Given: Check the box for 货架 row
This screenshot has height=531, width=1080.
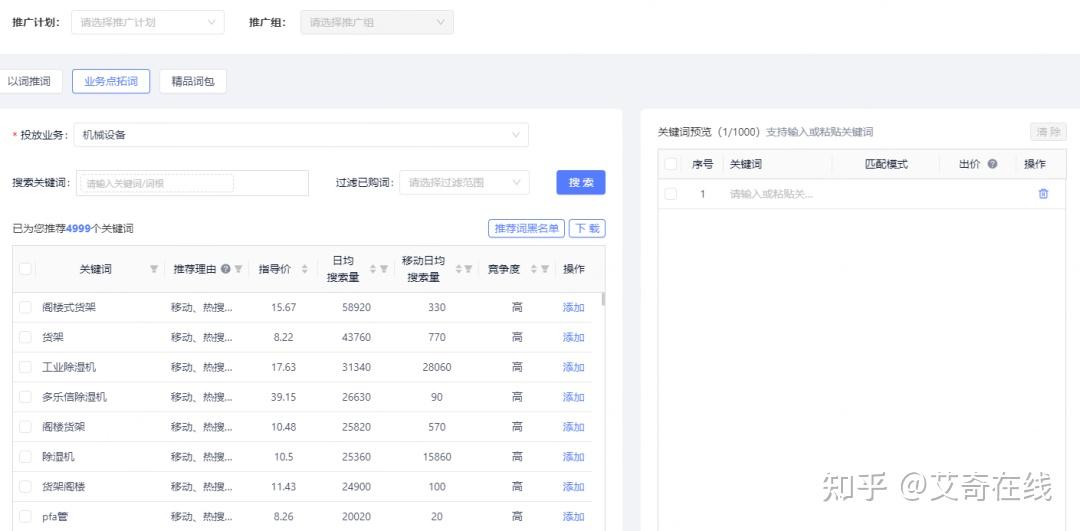Looking at the screenshot, I should (x=25, y=337).
